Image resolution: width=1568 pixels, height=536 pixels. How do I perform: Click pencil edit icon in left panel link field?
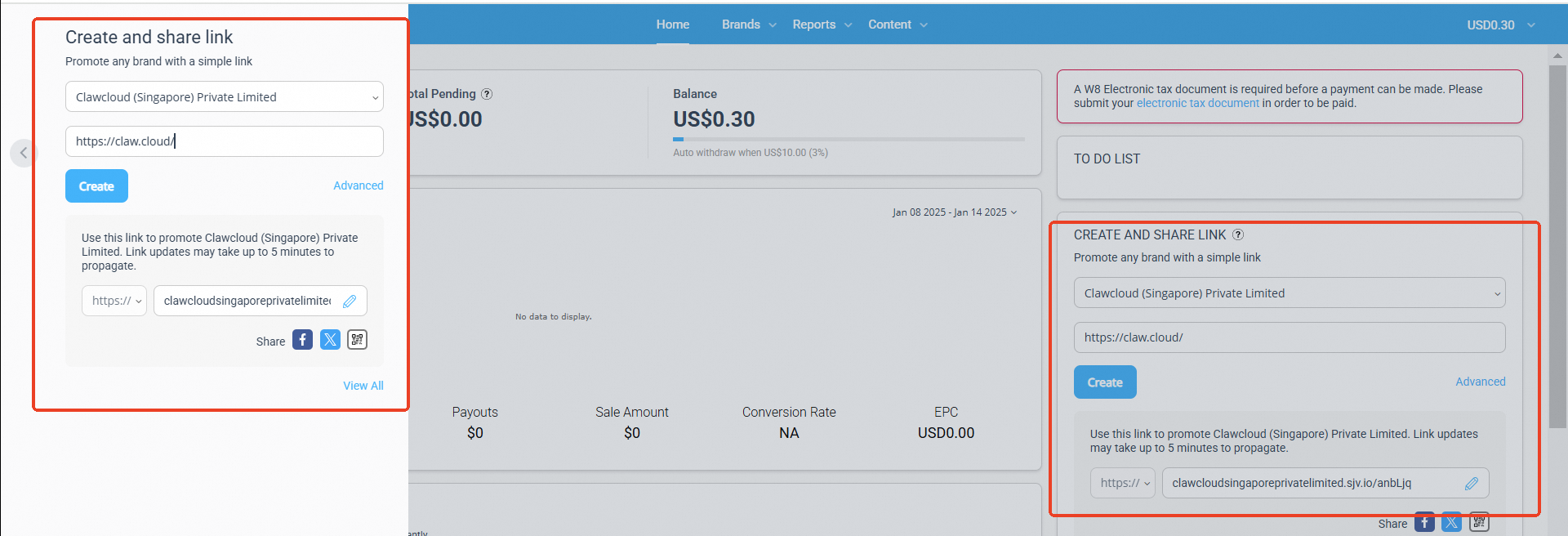(350, 301)
